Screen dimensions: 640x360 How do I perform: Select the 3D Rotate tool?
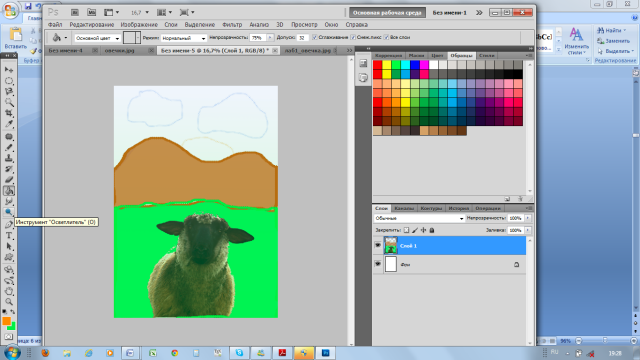click(9, 270)
